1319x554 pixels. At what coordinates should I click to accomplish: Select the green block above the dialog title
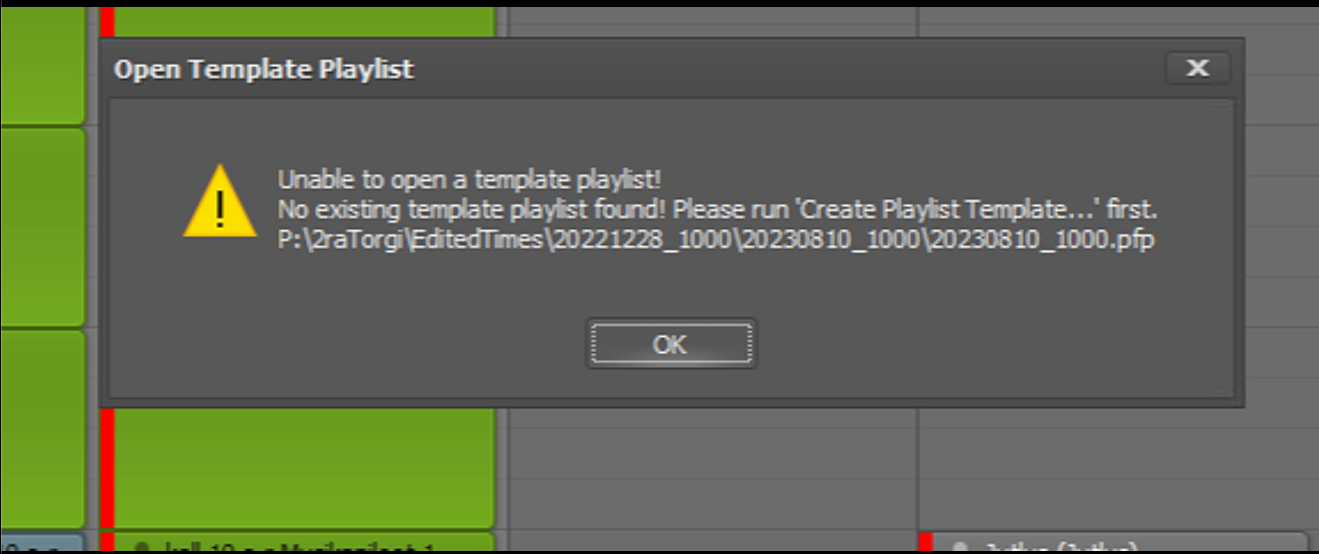click(304, 22)
